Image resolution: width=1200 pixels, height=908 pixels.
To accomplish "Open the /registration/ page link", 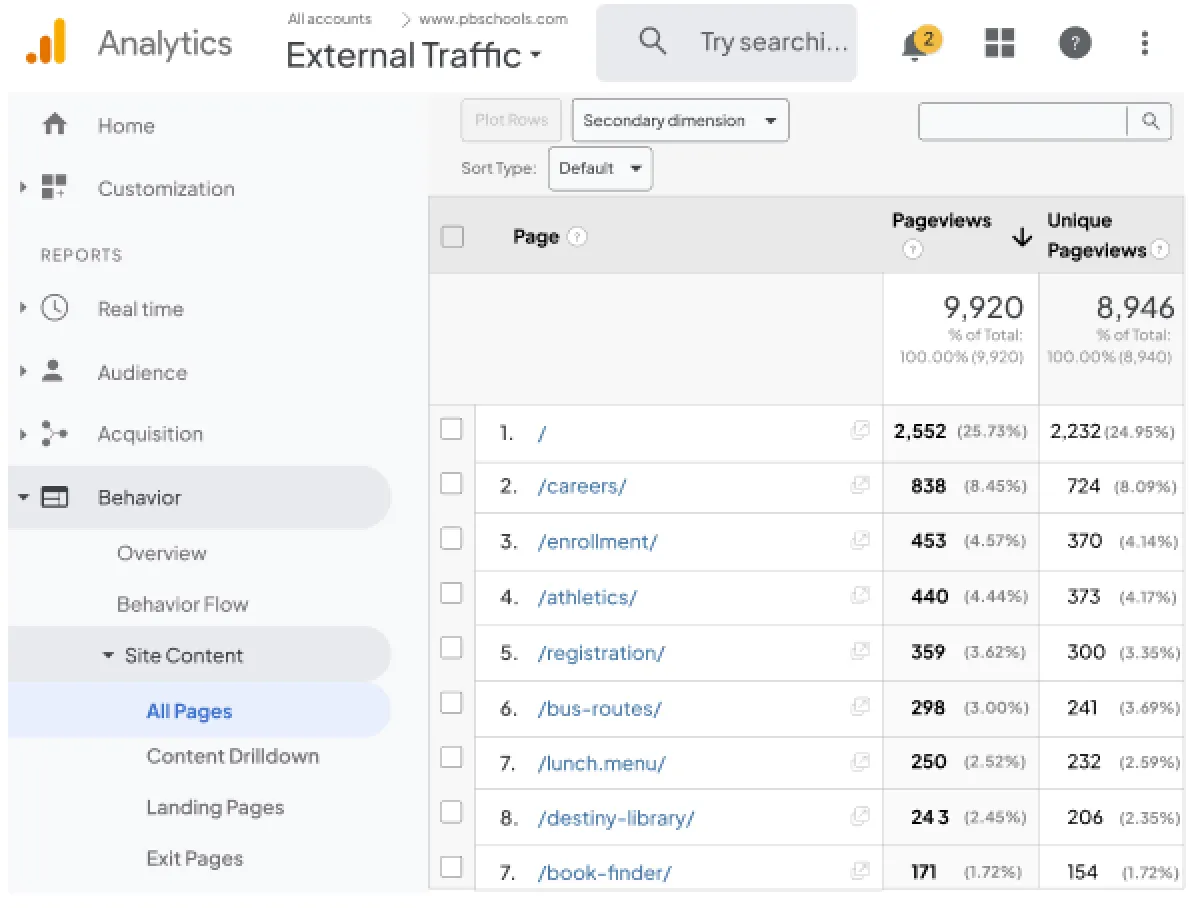I will 601,653.
